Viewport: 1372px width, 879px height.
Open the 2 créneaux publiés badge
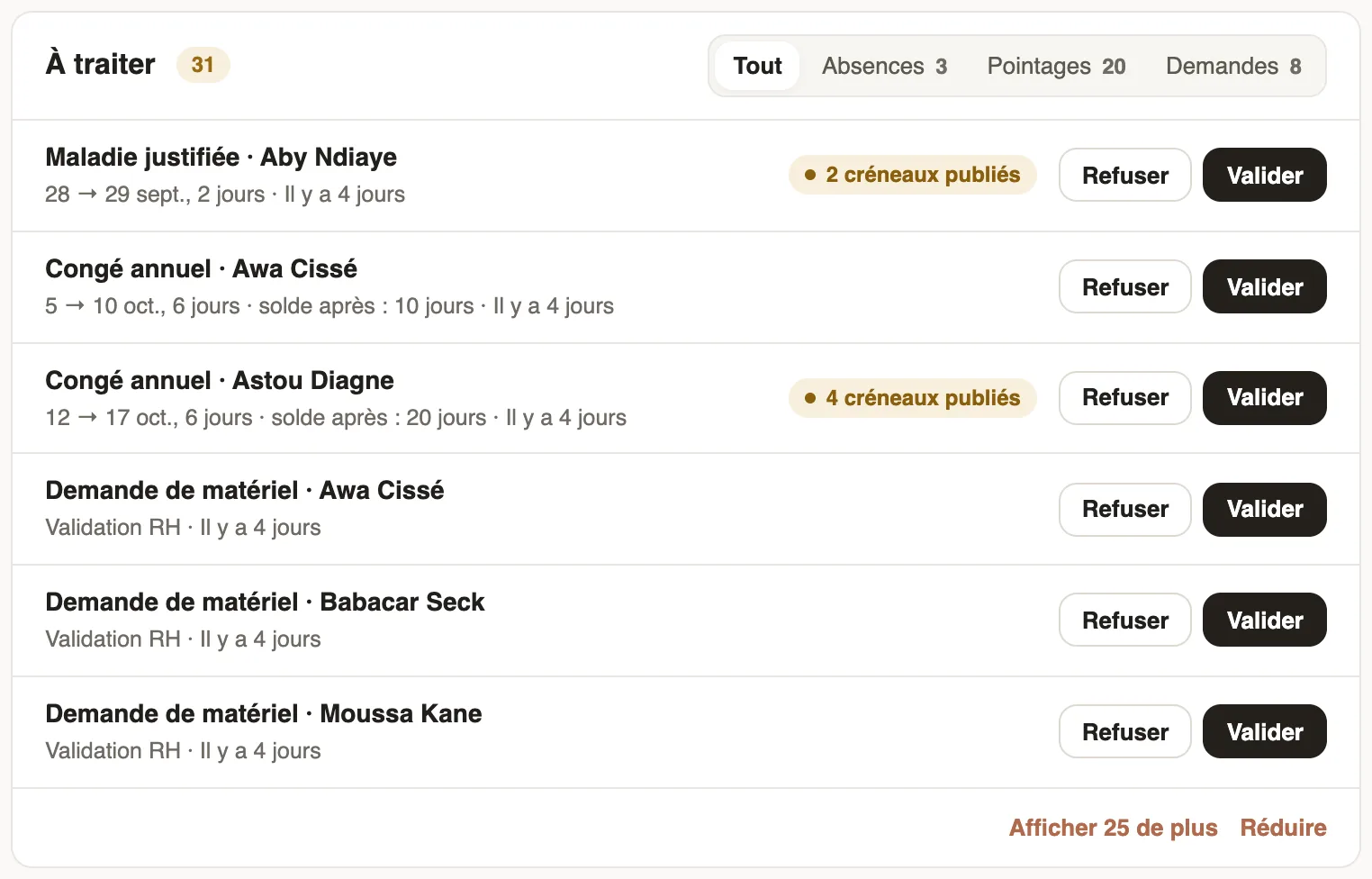913,175
